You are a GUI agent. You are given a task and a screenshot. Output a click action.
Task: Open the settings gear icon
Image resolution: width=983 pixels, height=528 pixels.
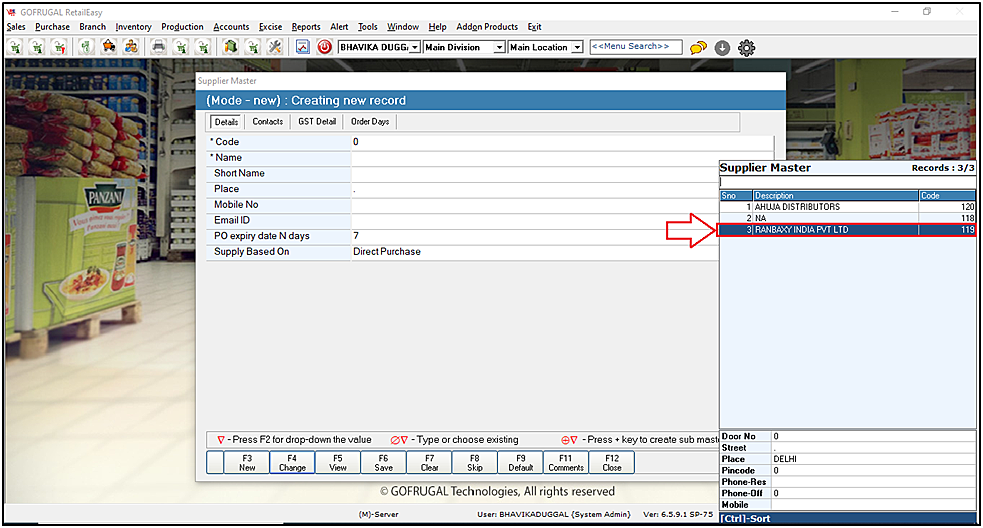click(746, 47)
